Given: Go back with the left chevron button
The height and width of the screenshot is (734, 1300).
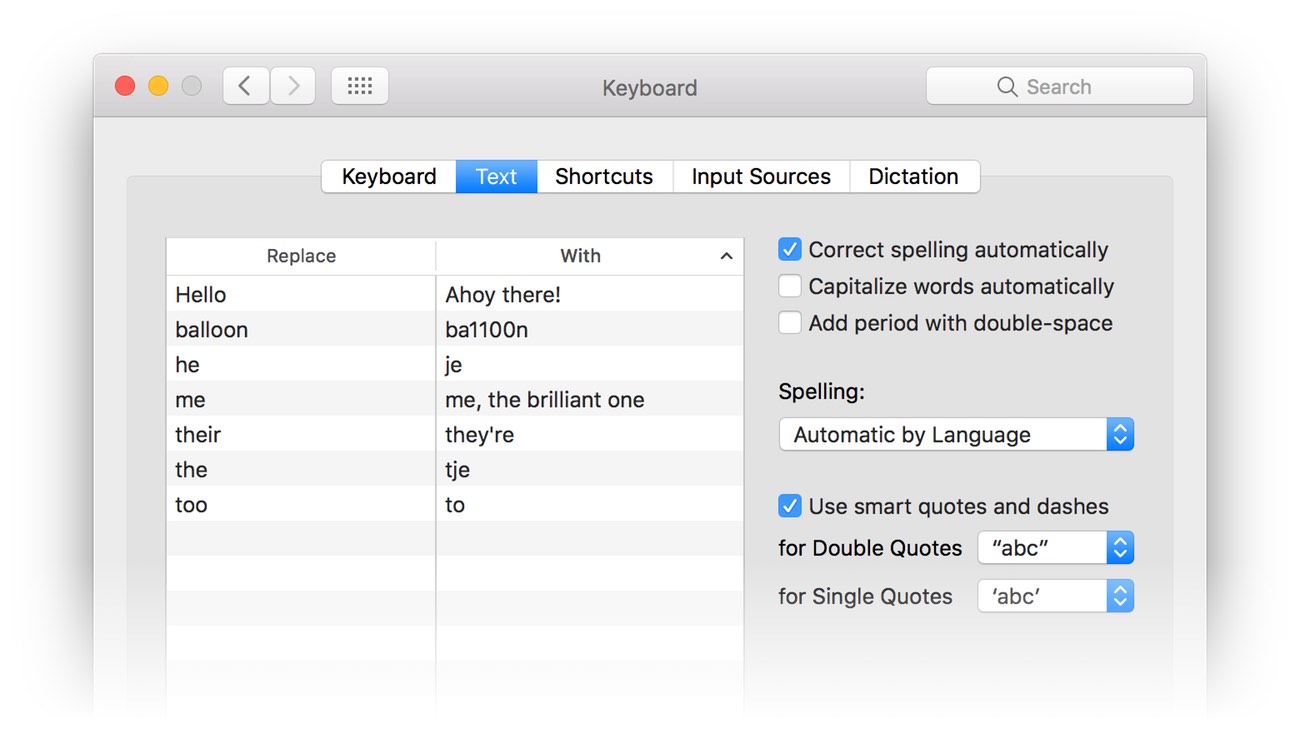Looking at the screenshot, I should coord(245,87).
